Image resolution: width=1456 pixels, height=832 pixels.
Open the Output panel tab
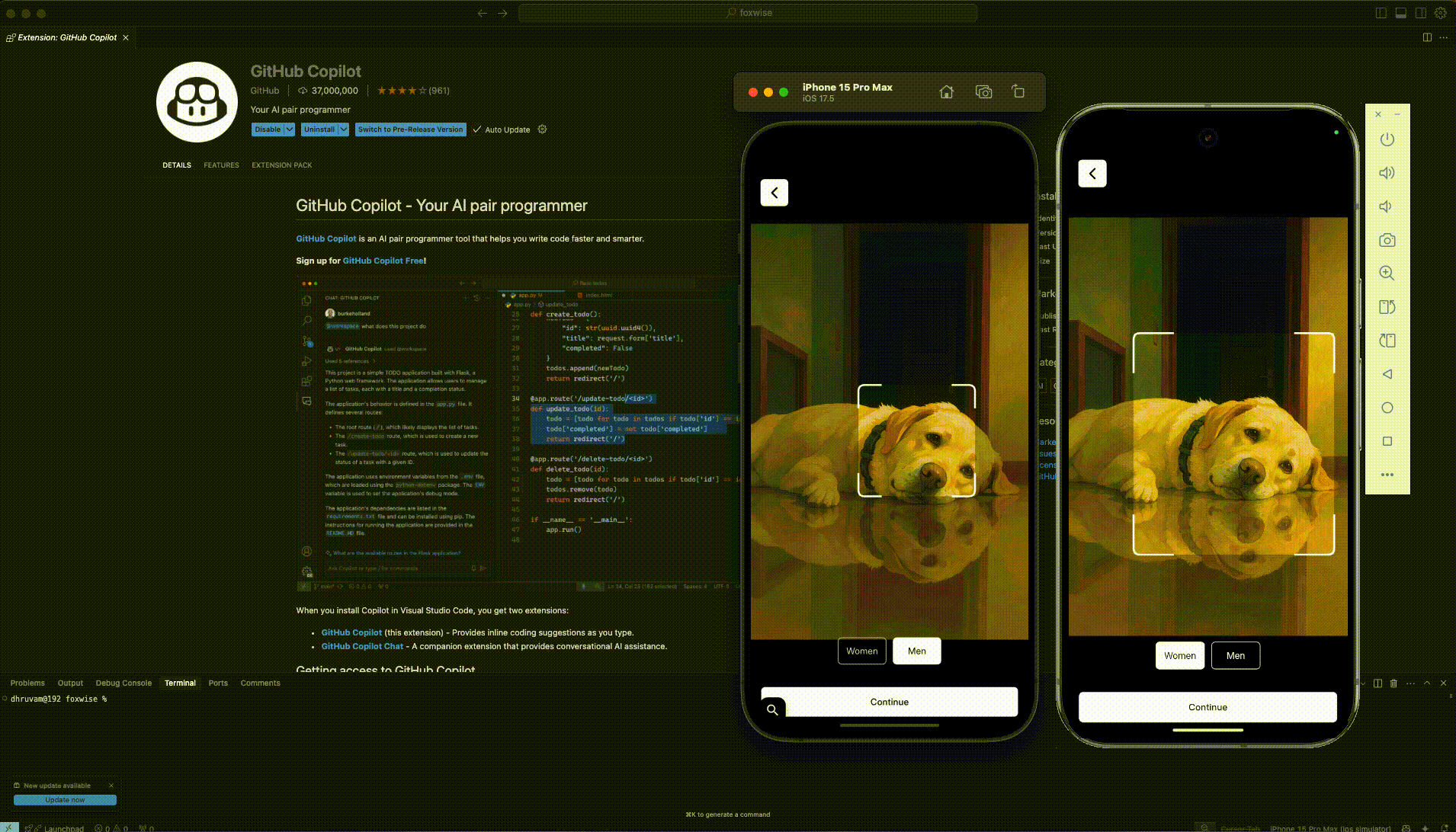coord(70,683)
